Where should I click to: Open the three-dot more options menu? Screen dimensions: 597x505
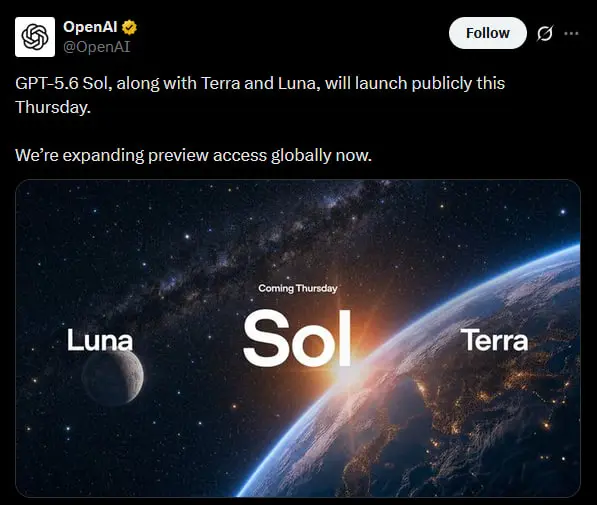tap(571, 34)
